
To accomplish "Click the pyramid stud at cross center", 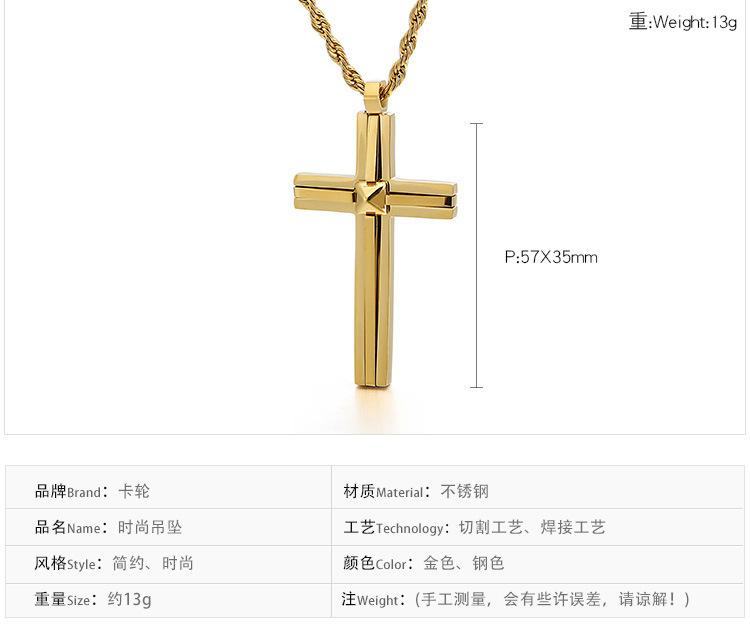I will 372,197.
